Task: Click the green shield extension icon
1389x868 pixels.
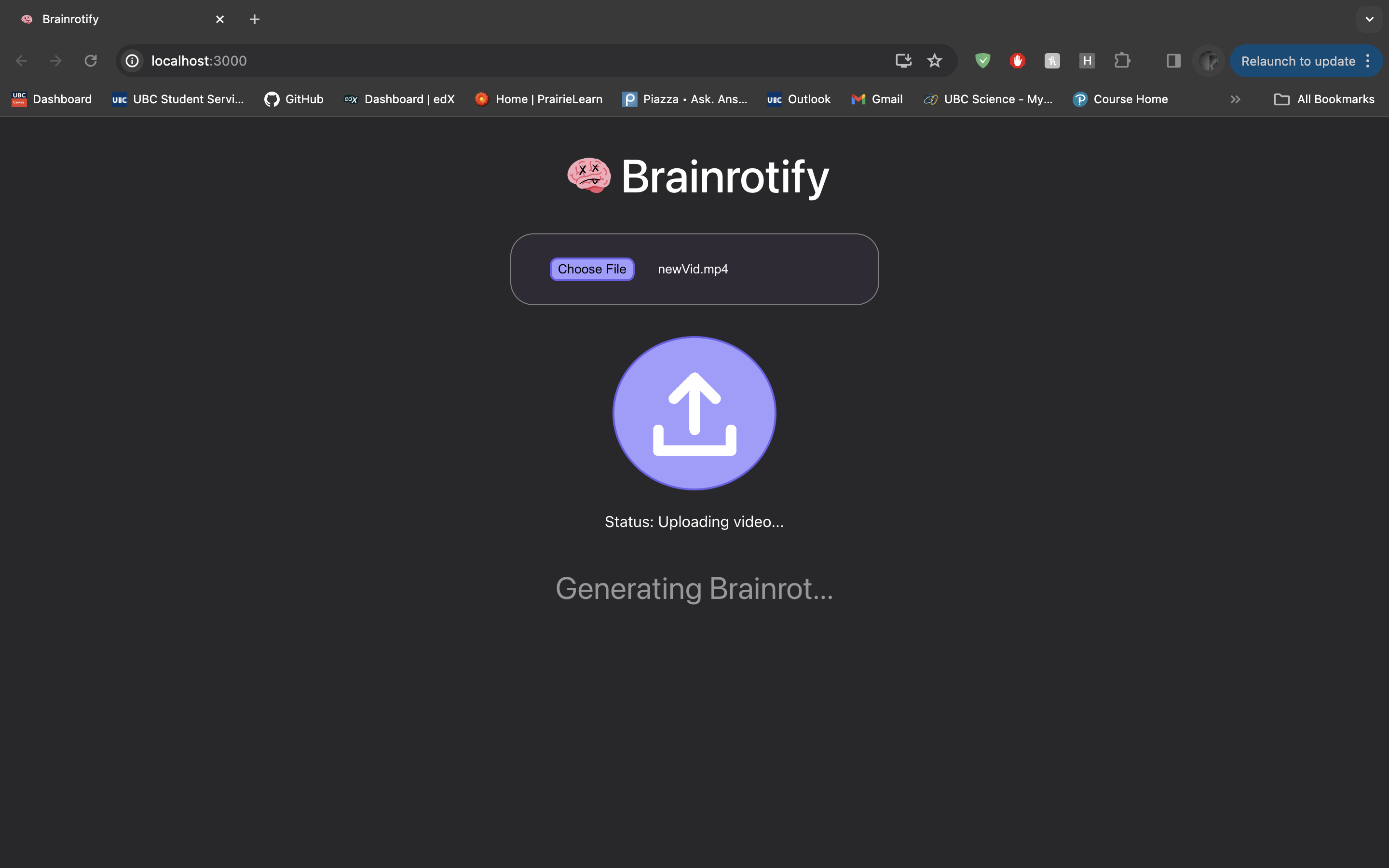Action: tap(982, 61)
